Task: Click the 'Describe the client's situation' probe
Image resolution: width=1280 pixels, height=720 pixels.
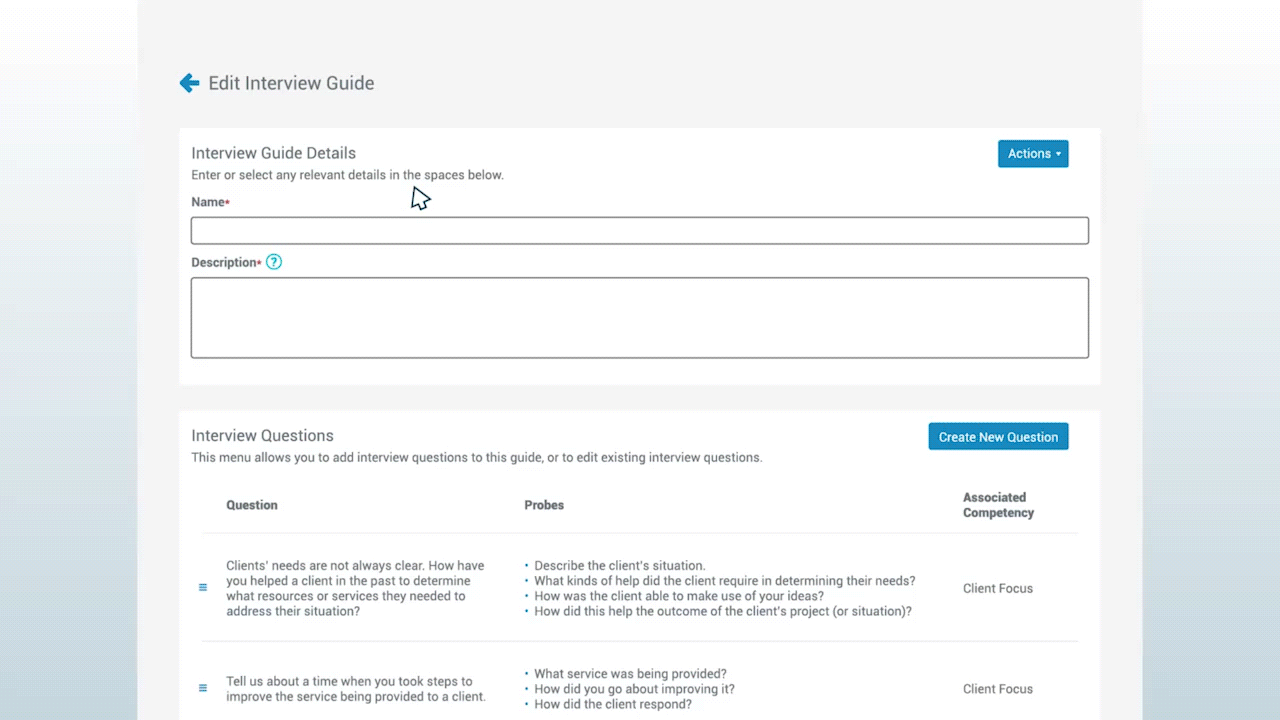Action: pos(619,566)
